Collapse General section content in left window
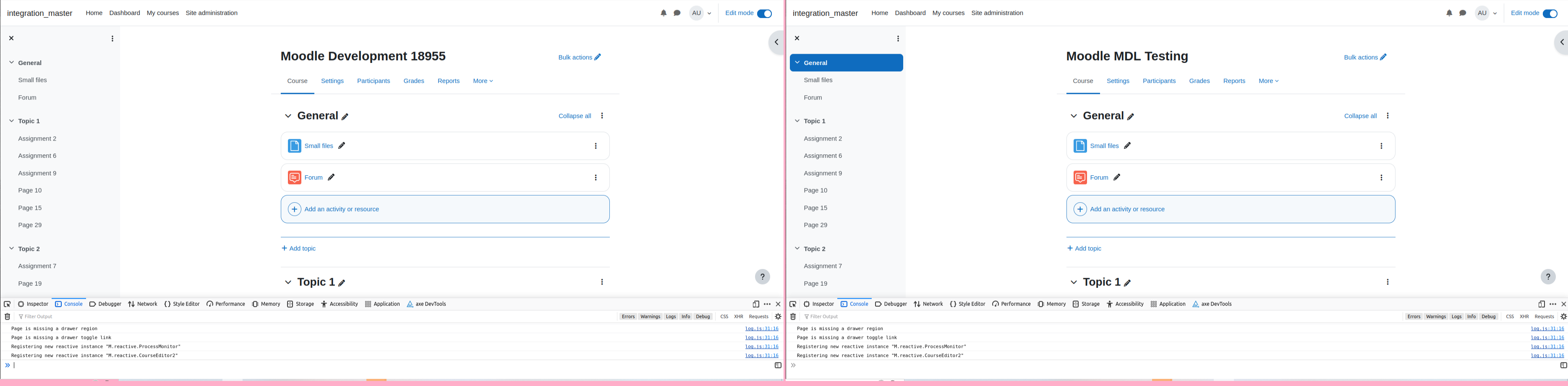1568x386 pixels. 288,116
